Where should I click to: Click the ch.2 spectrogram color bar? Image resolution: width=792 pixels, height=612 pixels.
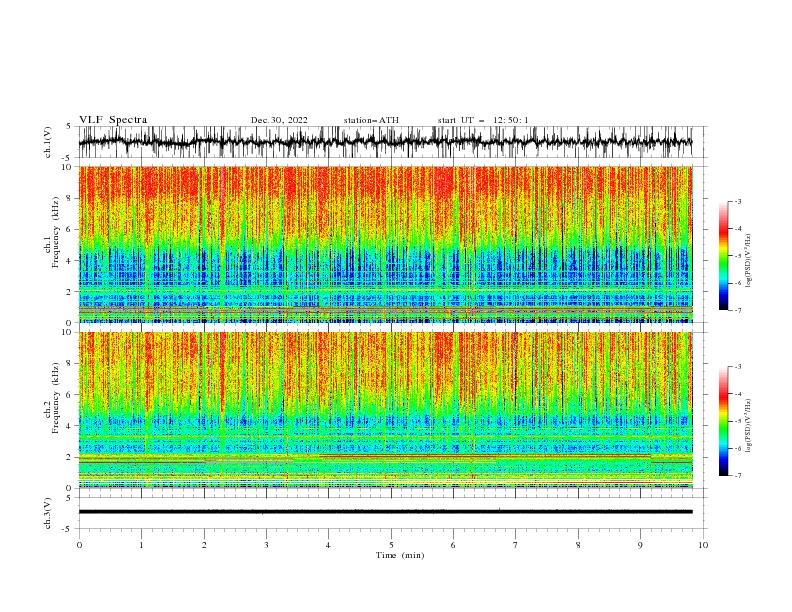tap(723, 421)
